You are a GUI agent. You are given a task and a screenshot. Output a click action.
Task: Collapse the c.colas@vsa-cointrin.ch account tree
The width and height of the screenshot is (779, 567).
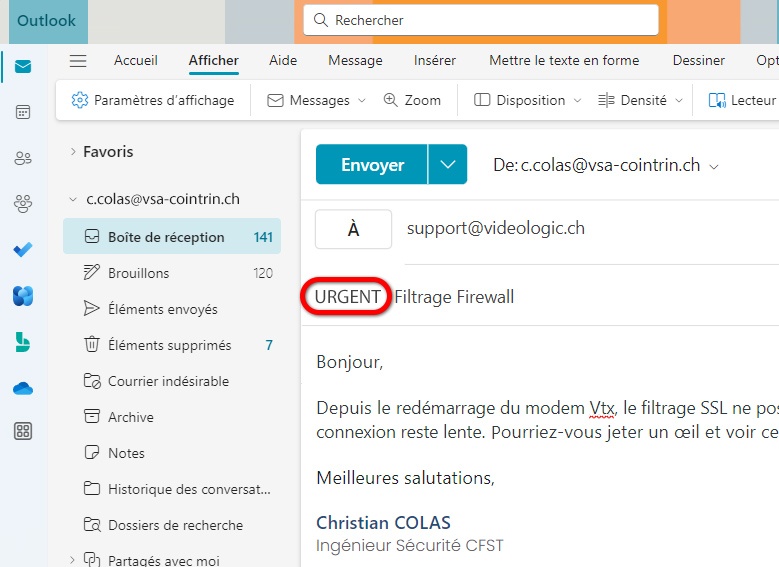[x=73, y=199]
